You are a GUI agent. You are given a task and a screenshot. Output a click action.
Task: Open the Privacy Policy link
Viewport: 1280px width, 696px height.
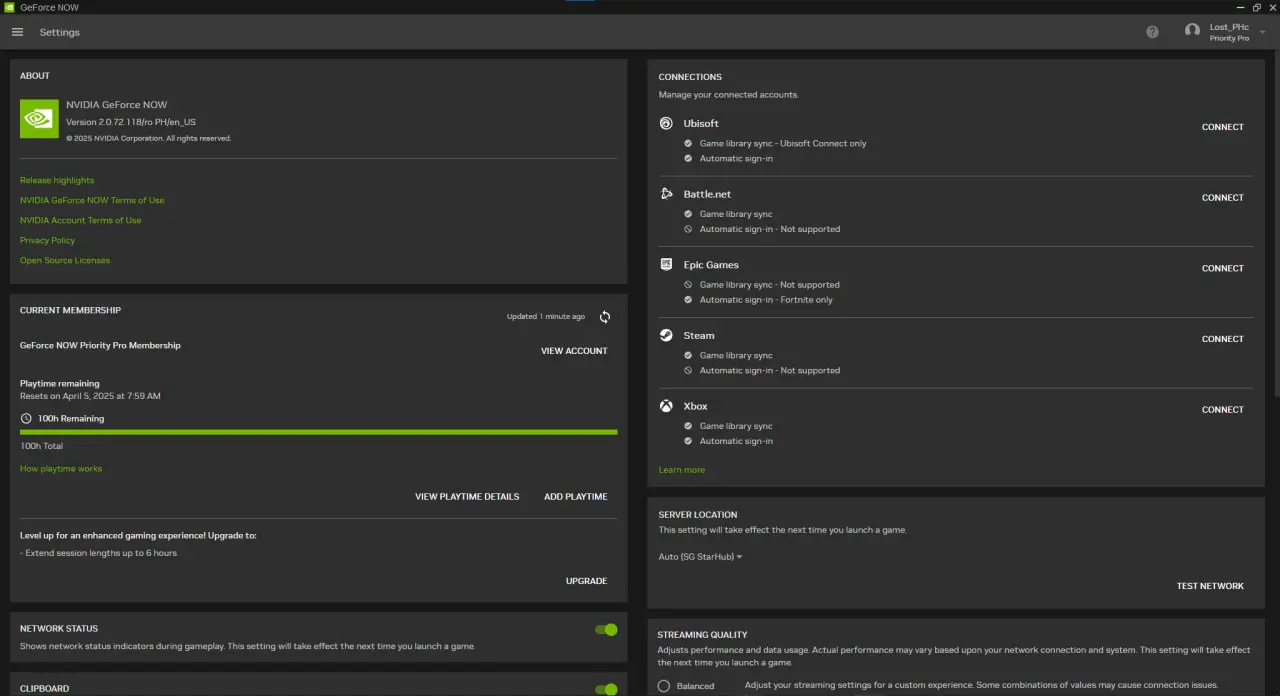pos(47,240)
